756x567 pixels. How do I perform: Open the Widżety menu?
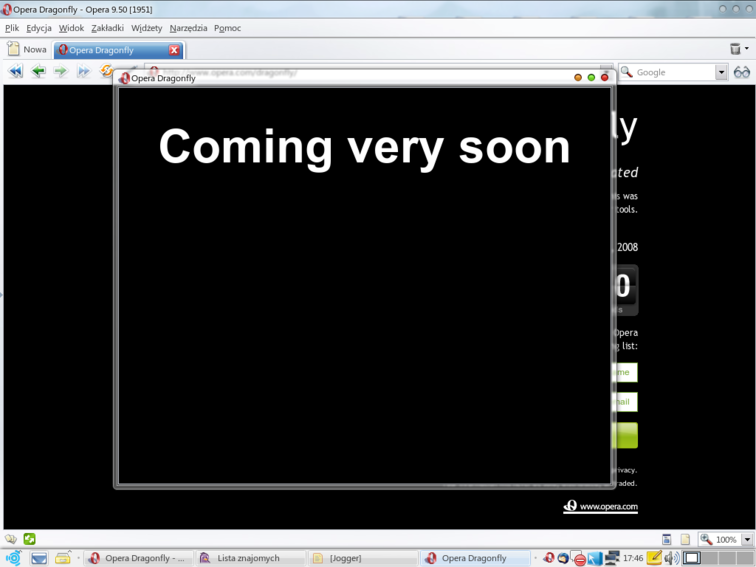[147, 28]
